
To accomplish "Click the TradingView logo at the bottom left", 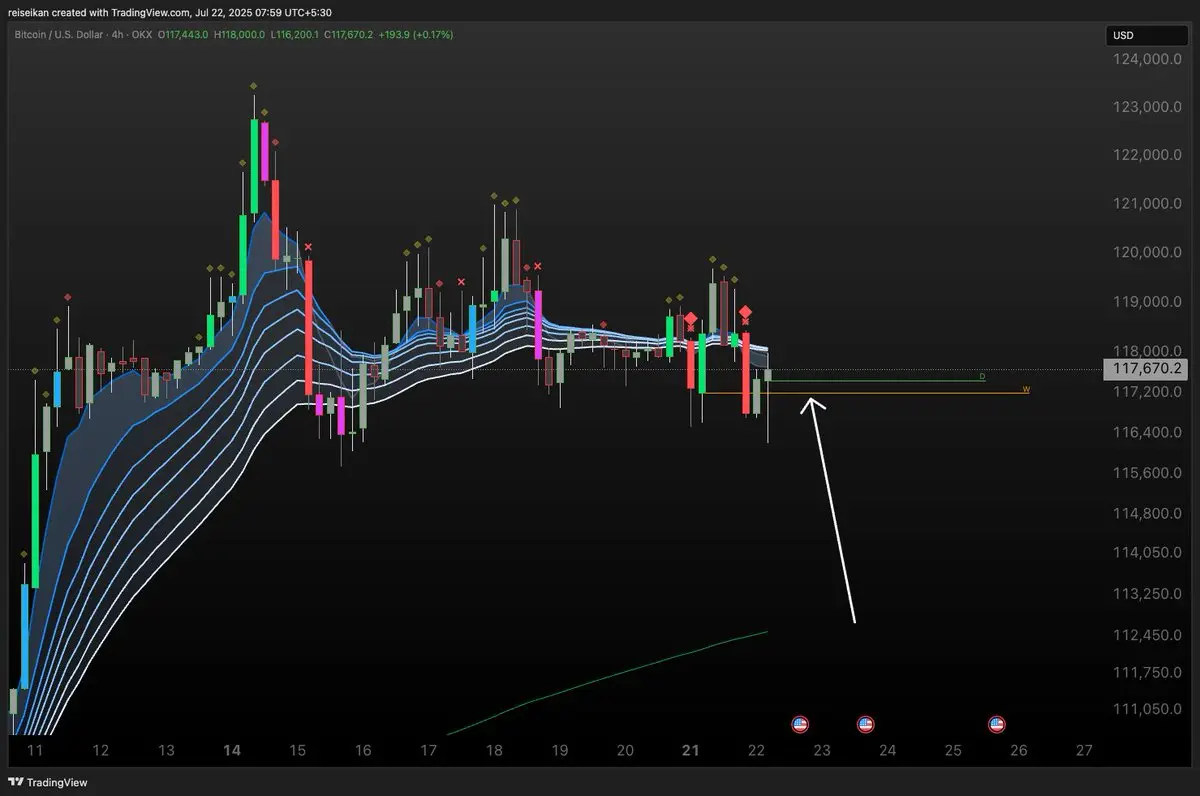I will click(x=47, y=782).
